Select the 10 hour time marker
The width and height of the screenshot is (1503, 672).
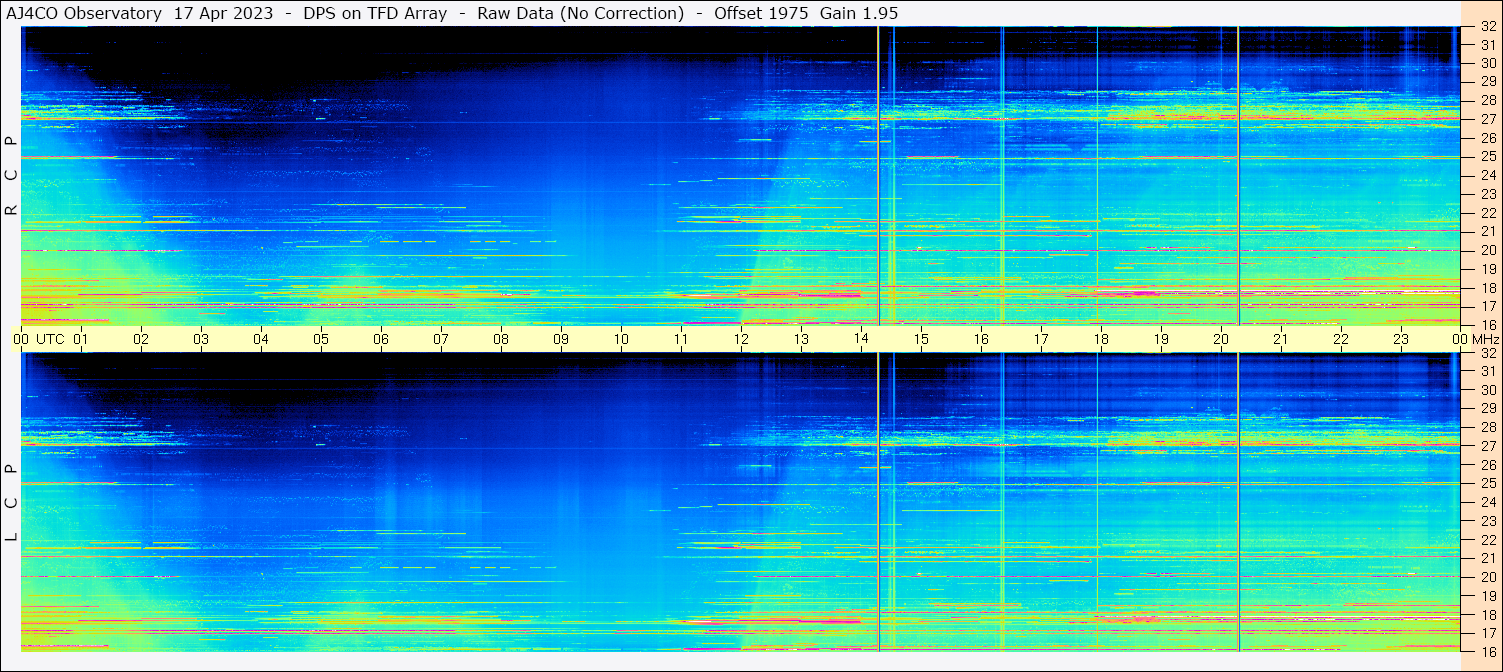[621, 339]
